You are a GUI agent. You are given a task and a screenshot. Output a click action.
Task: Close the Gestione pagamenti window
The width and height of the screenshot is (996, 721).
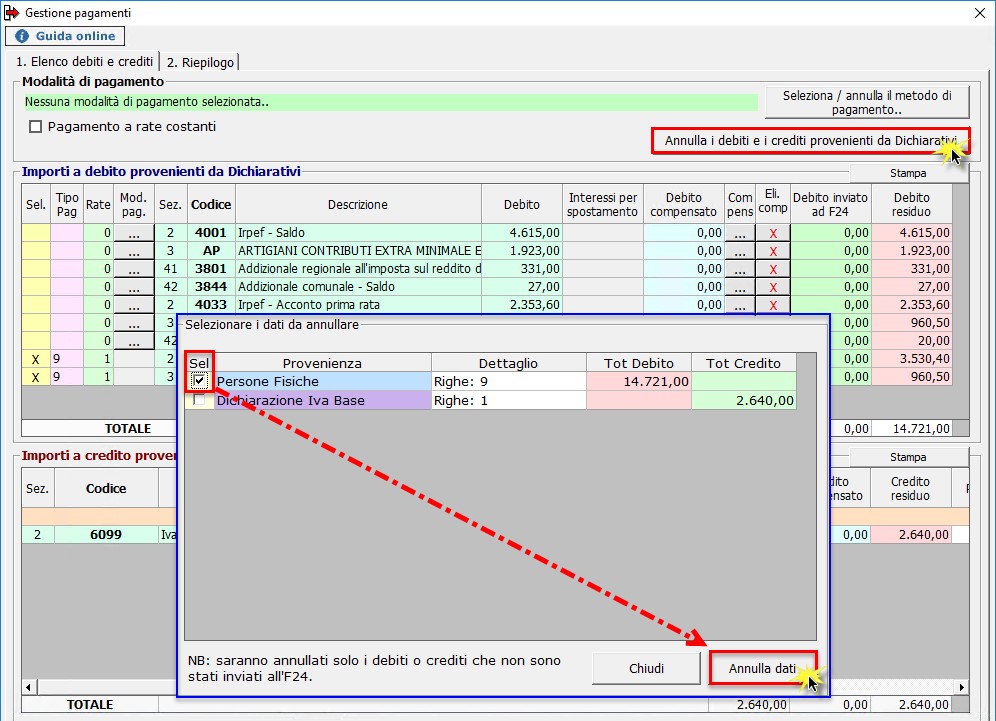979,13
